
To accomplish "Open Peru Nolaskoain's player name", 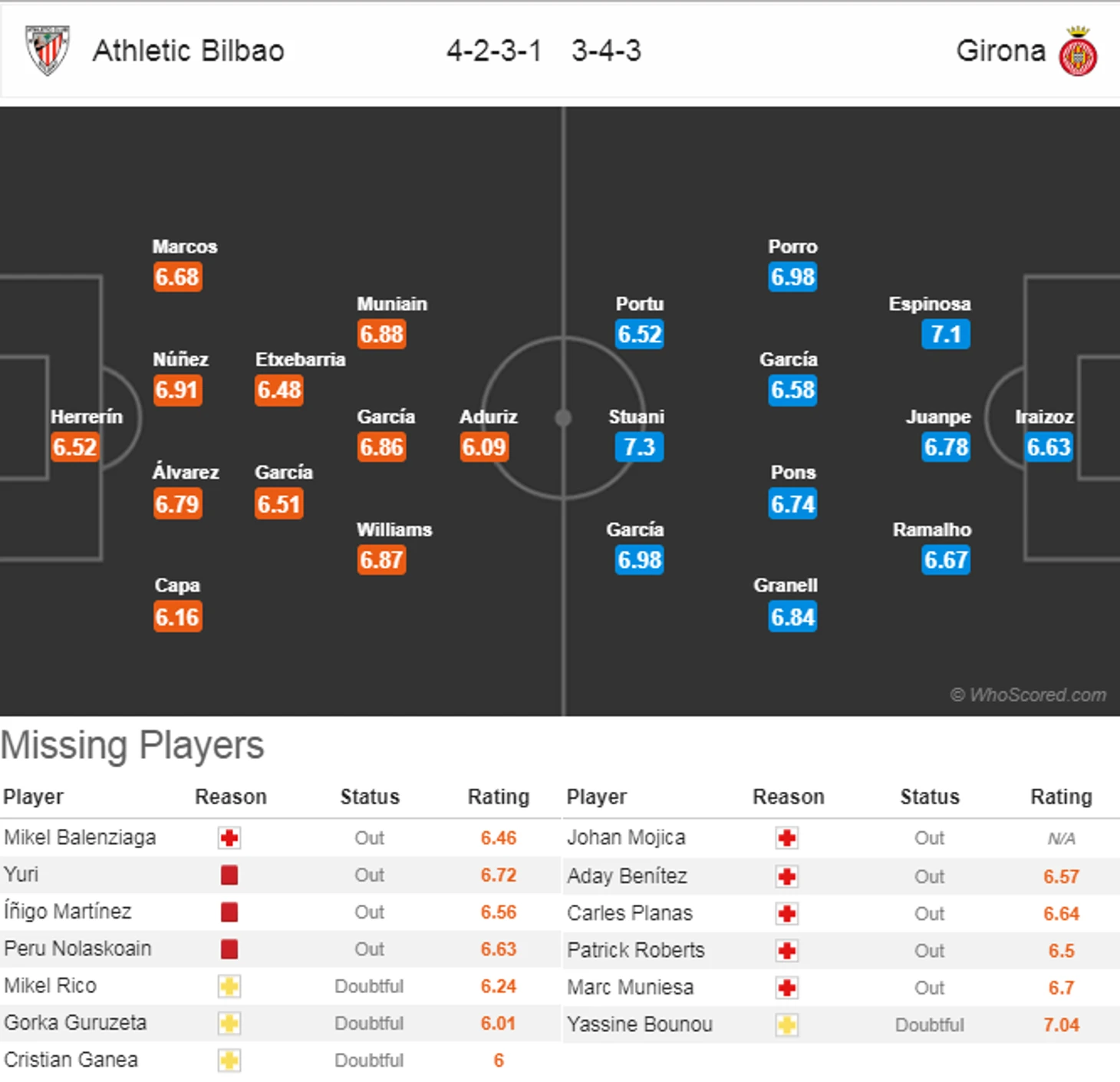I will tap(77, 948).
